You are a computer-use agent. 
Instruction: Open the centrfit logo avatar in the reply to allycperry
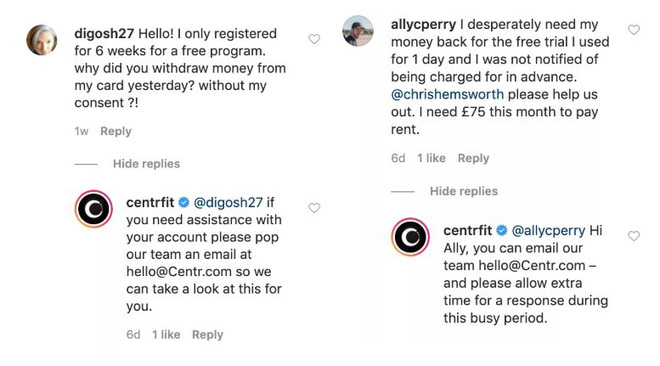[x=410, y=237]
